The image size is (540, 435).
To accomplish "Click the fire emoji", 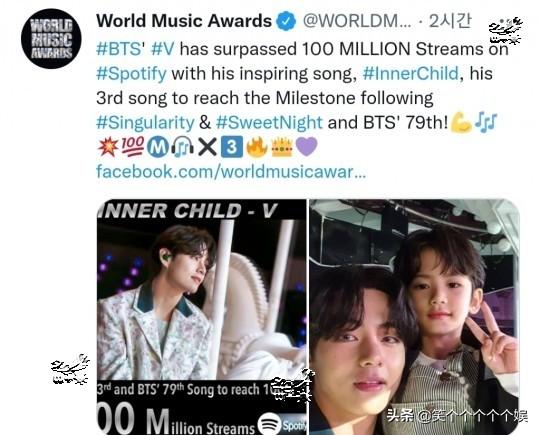I will [257, 147].
